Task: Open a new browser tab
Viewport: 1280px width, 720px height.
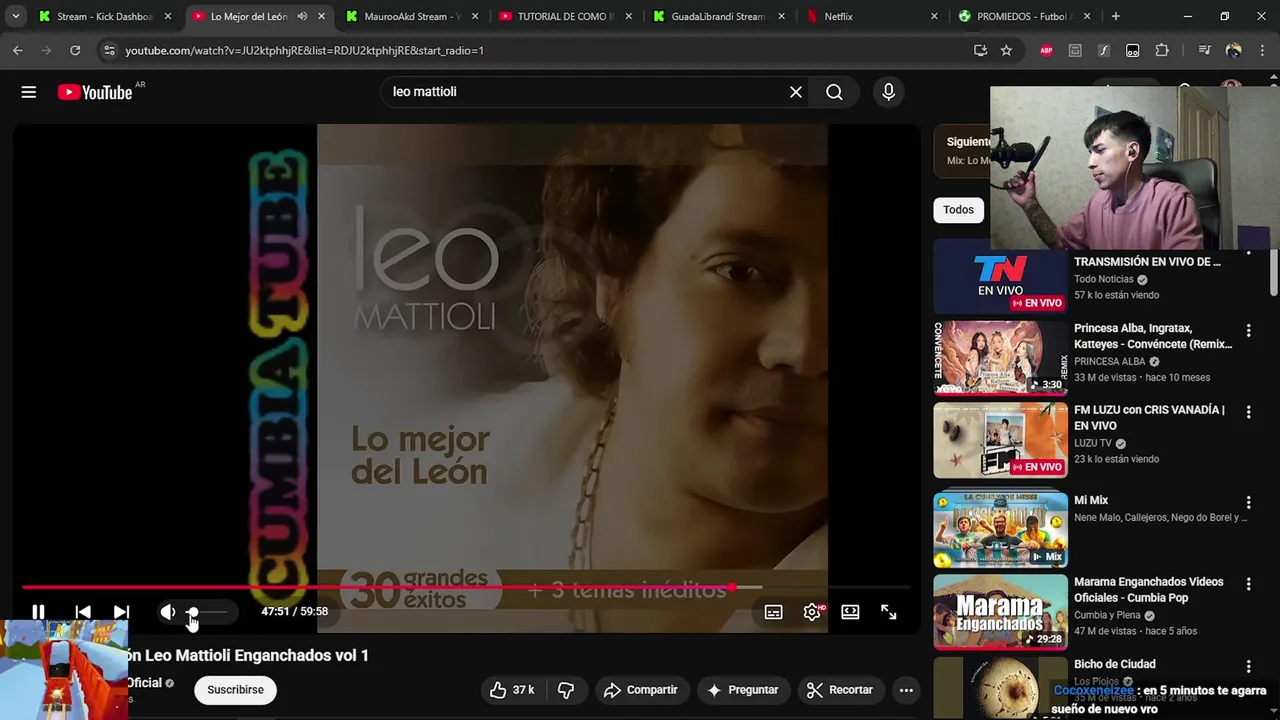Action: tap(1116, 16)
